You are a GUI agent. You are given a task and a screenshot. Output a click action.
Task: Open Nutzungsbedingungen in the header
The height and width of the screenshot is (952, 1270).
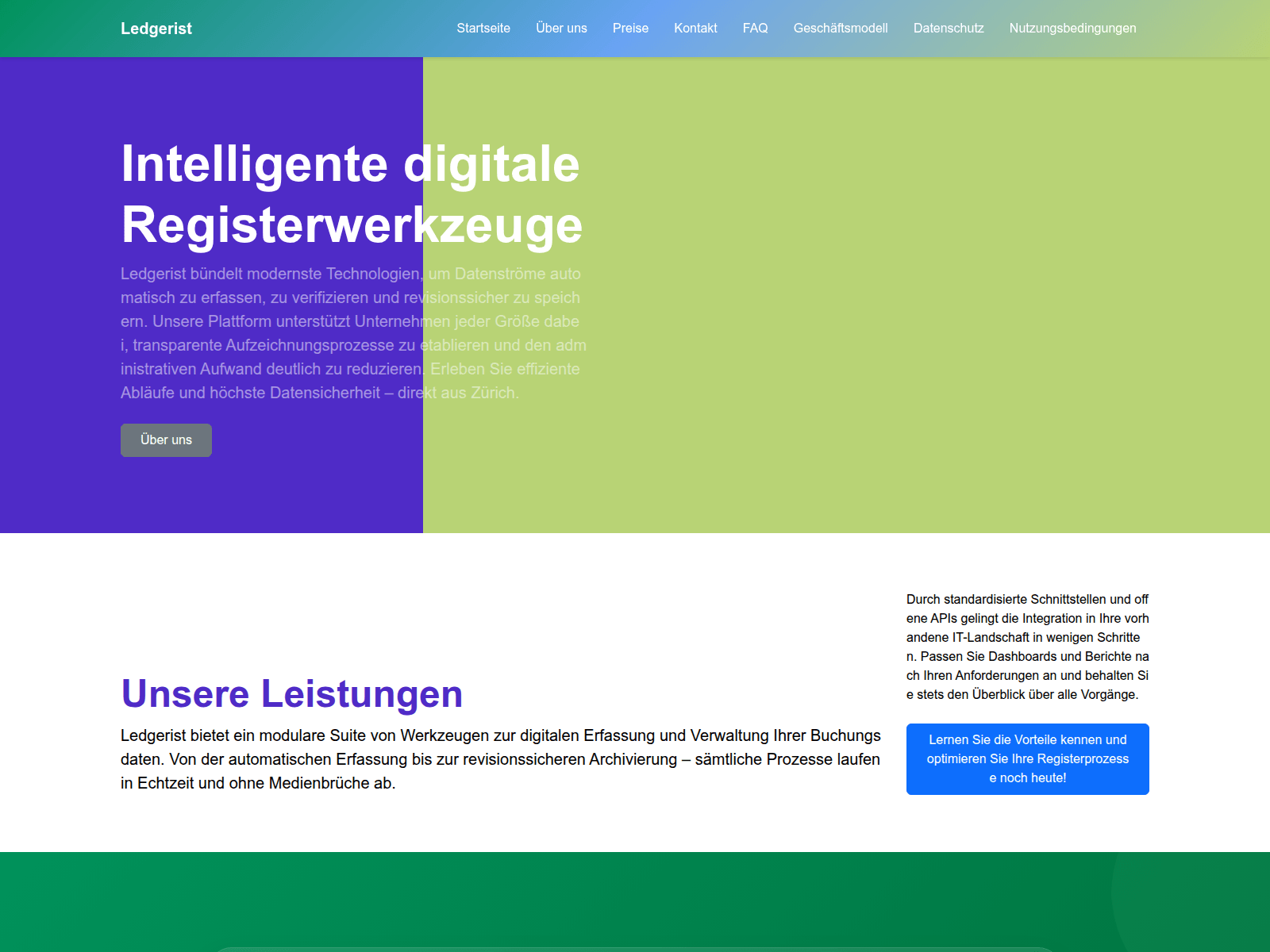1072,29
